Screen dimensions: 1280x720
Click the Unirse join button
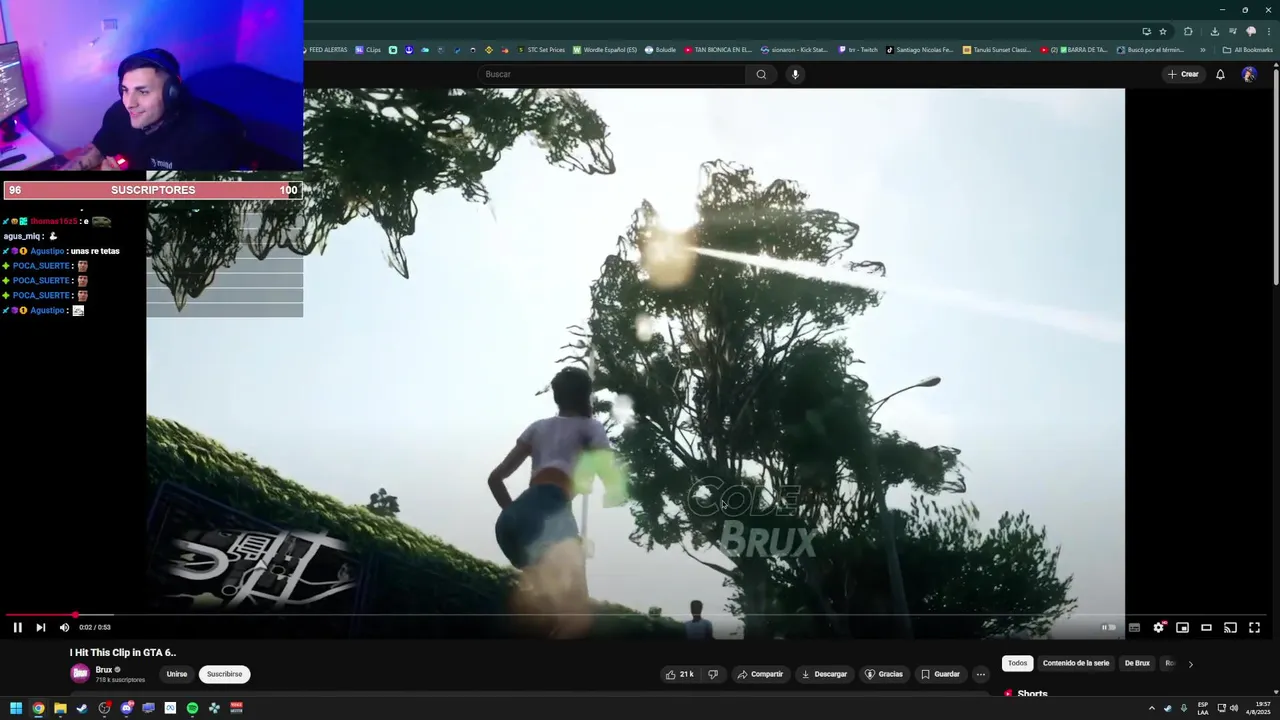(x=177, y=674)
